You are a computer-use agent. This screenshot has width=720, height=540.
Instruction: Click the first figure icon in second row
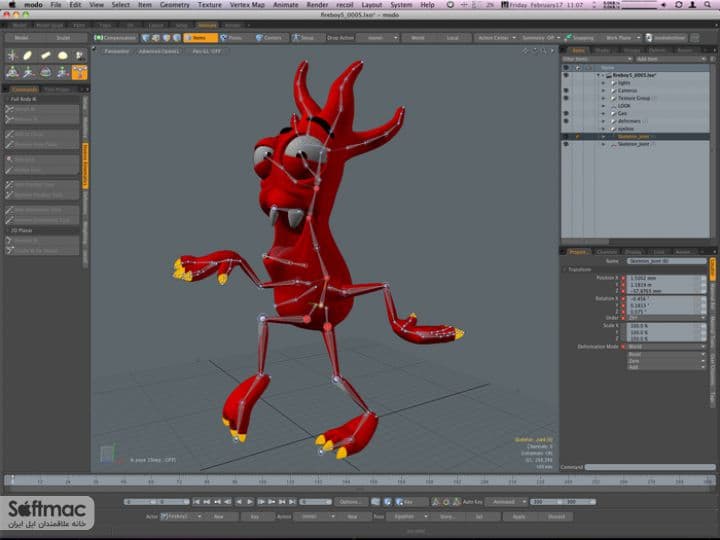tap(12, 72)
